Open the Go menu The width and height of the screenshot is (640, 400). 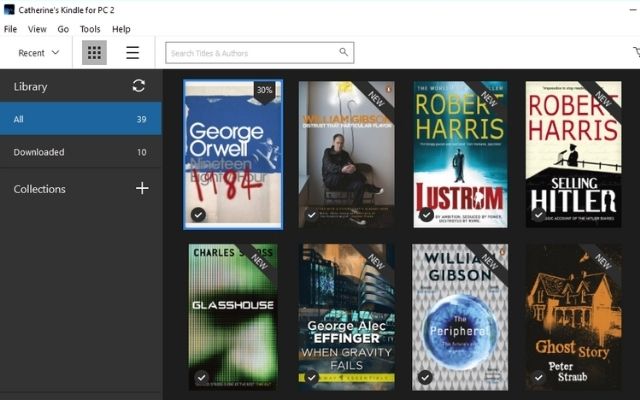click(63, 29)
